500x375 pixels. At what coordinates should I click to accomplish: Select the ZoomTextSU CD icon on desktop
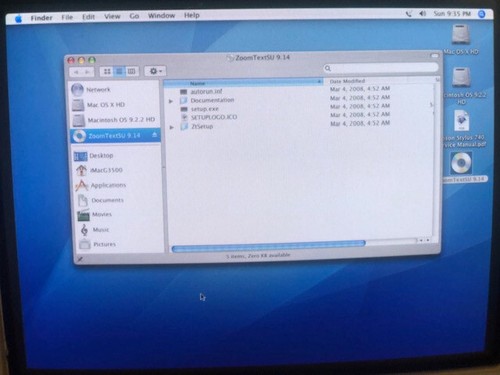(x=461, y=163)
